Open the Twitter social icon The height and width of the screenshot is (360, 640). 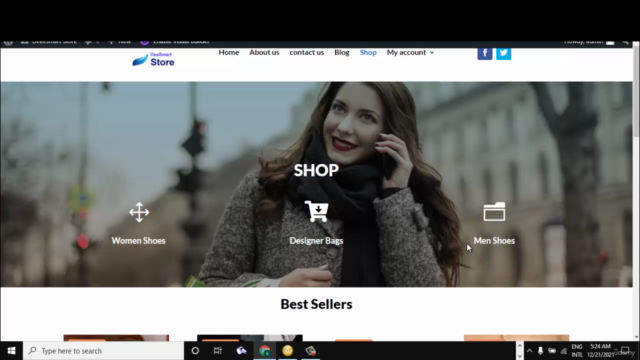click(503, 53)
